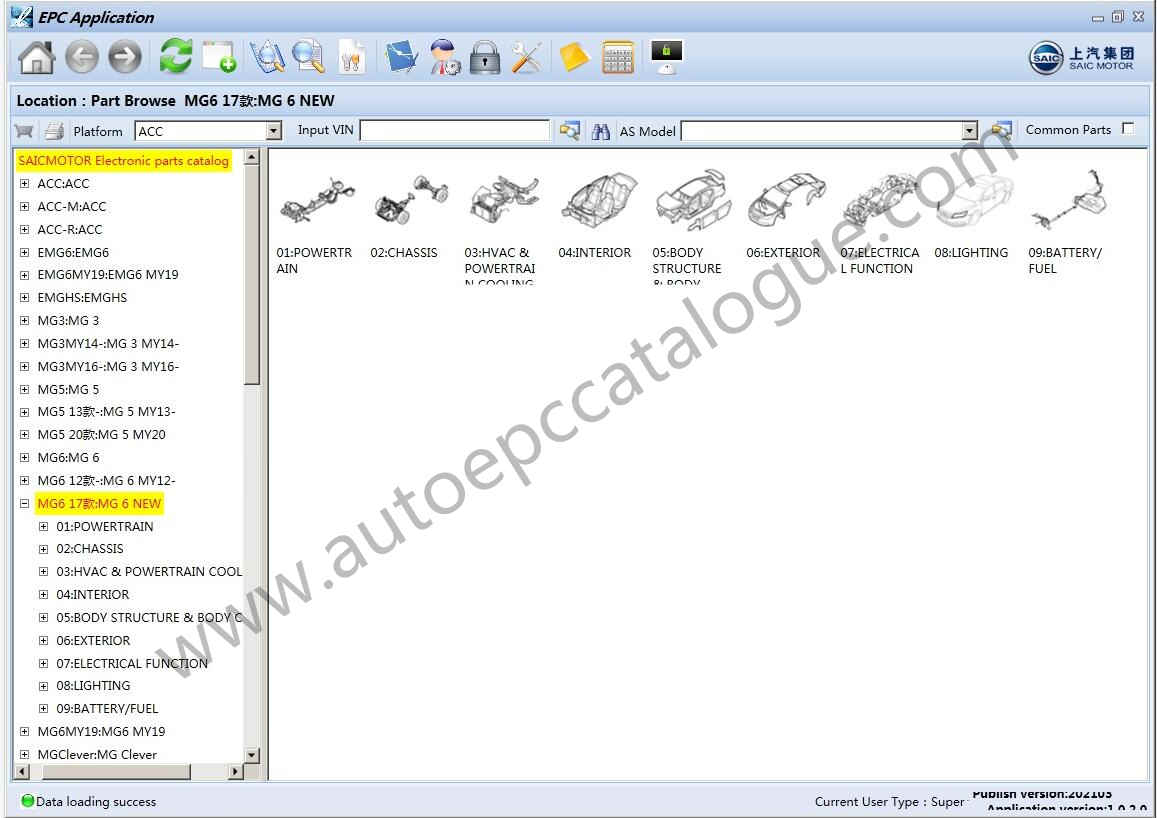This screenshot has width=1157, height=818.
Task: Click the printer icon beside Platform
Action: click(54, 131)
